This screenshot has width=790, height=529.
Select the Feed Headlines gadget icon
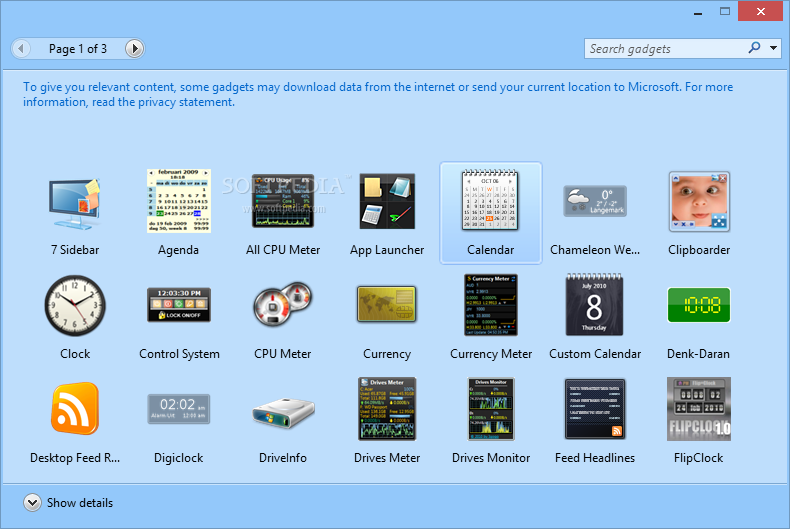(595, 409)
